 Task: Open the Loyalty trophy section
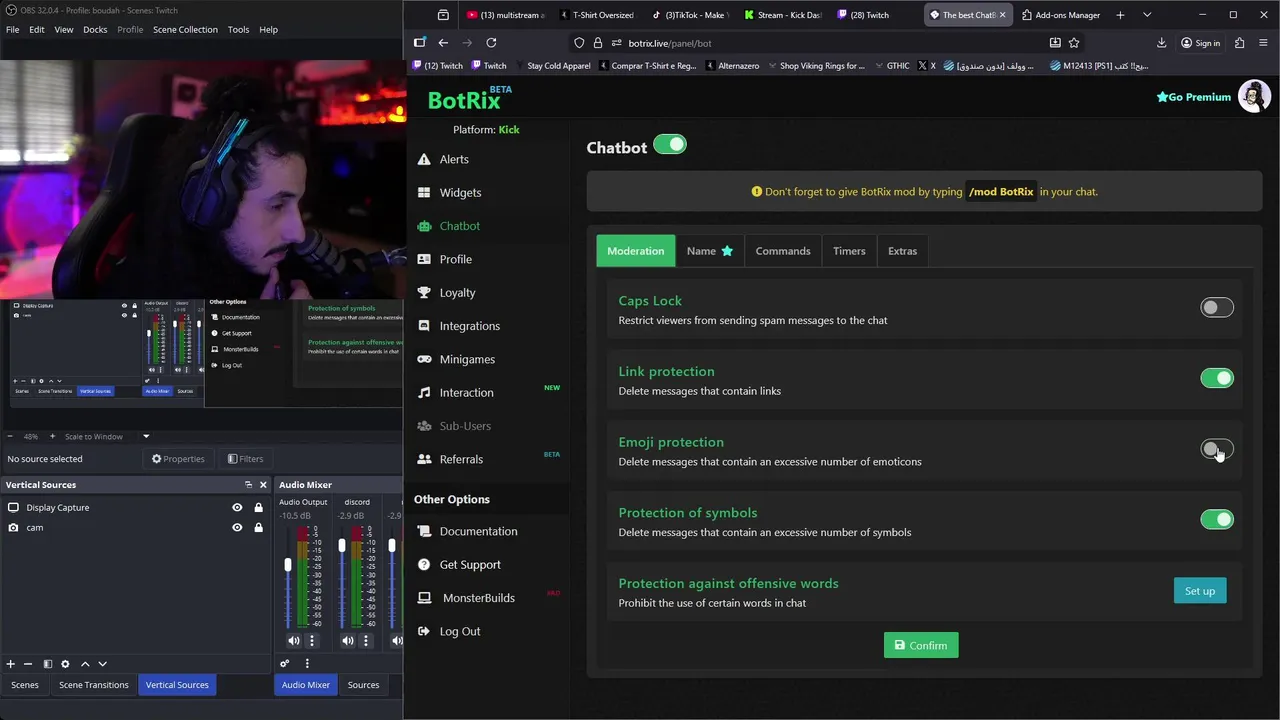point(457,292)
